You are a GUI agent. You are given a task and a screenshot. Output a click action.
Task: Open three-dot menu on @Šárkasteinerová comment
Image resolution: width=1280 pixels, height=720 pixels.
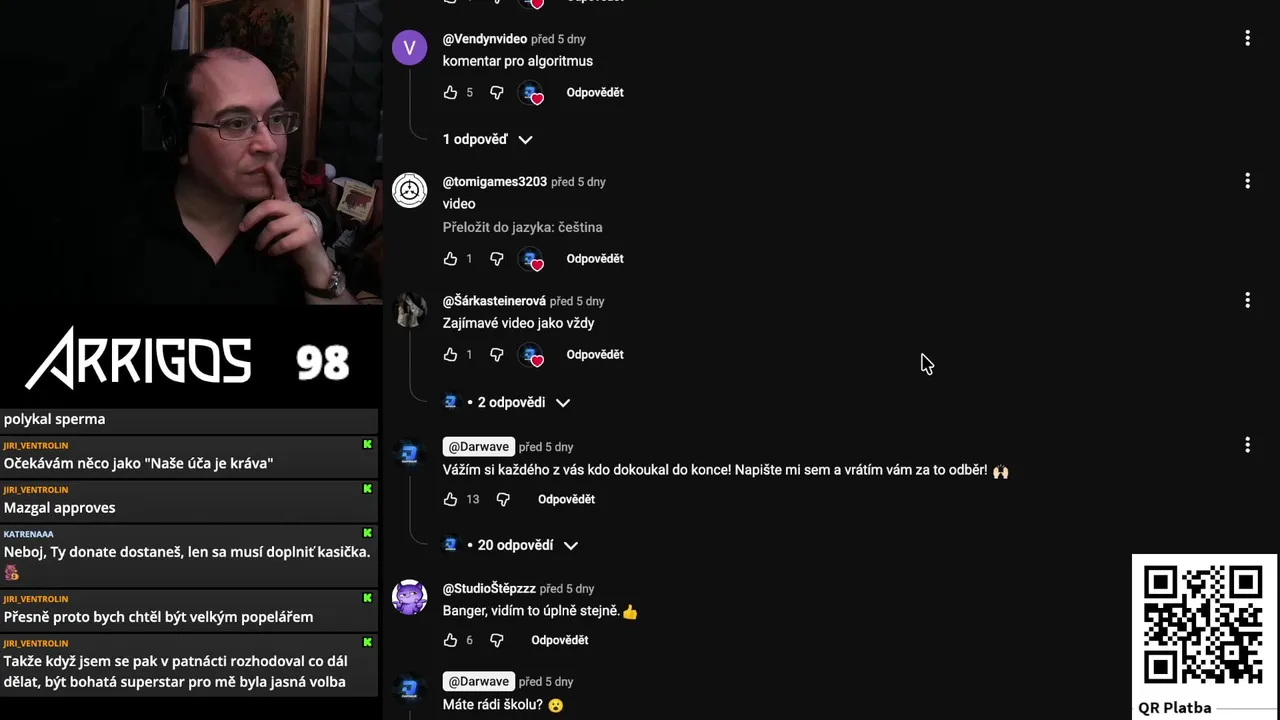pos(1247,300)
